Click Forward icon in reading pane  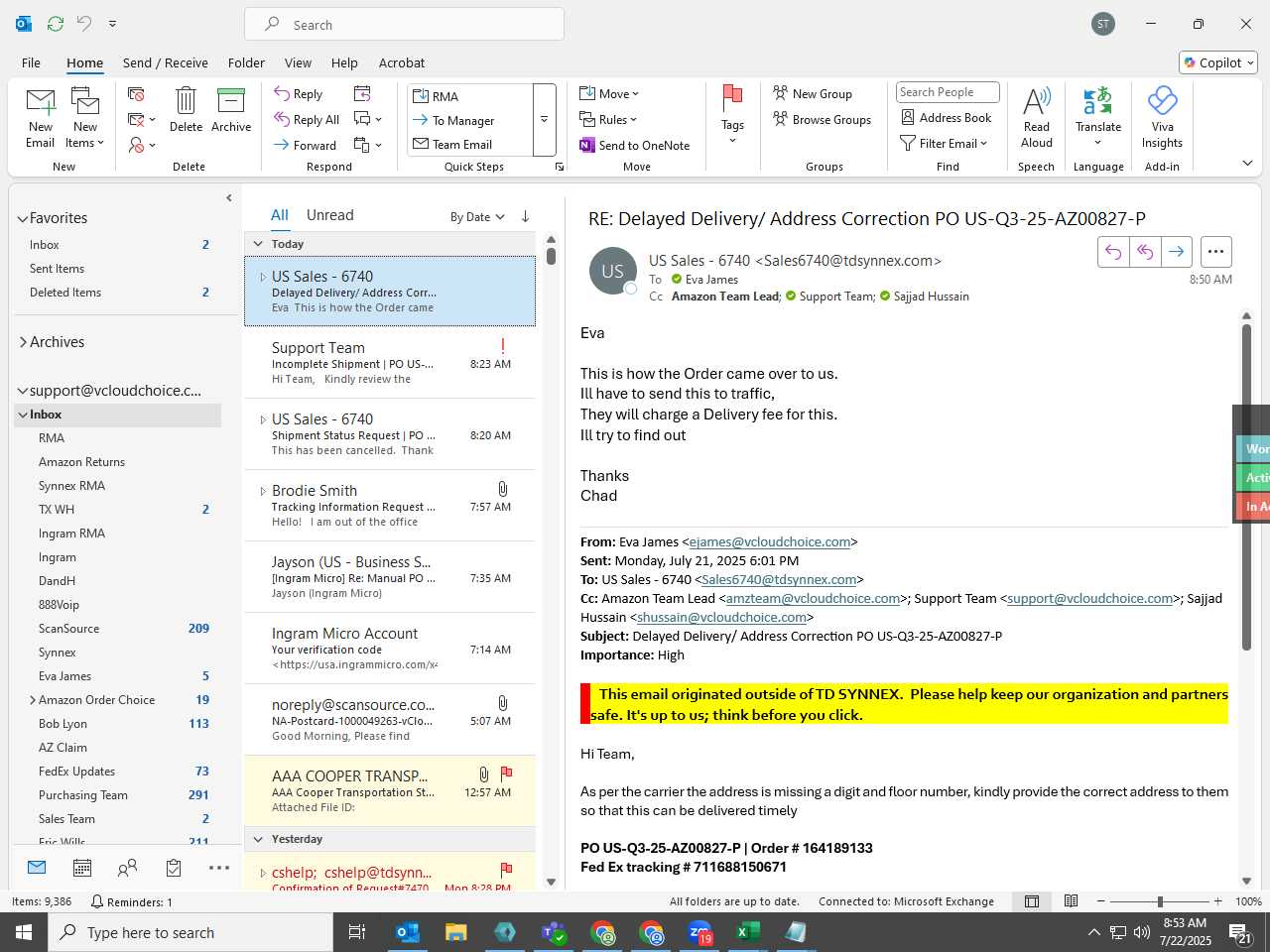pyautogui.click(x=1176, y=252)
